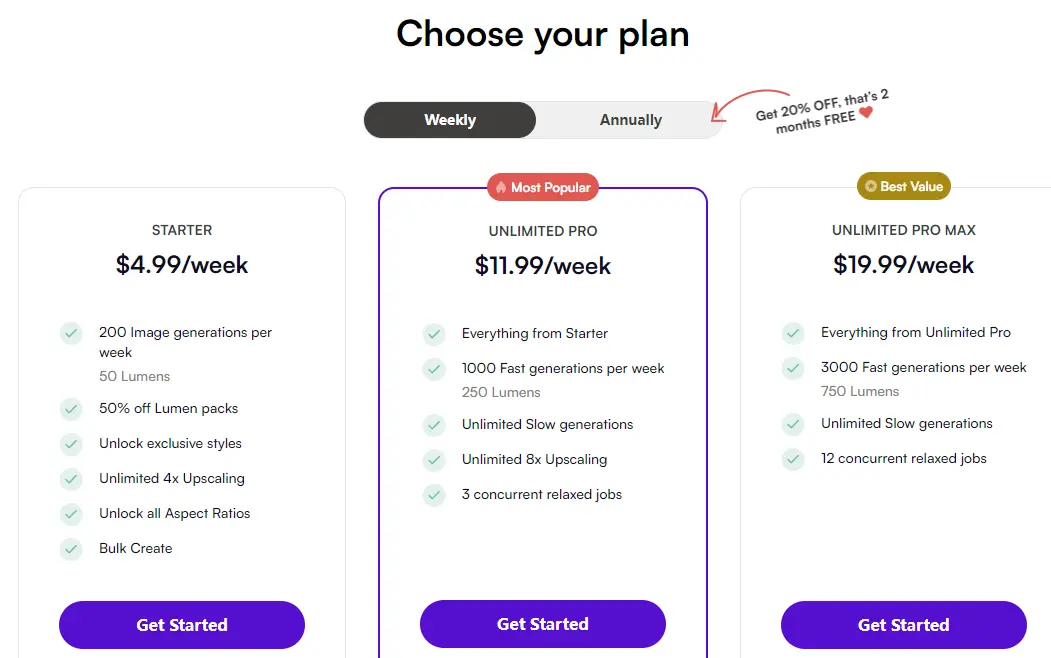Click the Best Value badge
The height and width of the screenshot is (658, 1051).
(904, 186)
